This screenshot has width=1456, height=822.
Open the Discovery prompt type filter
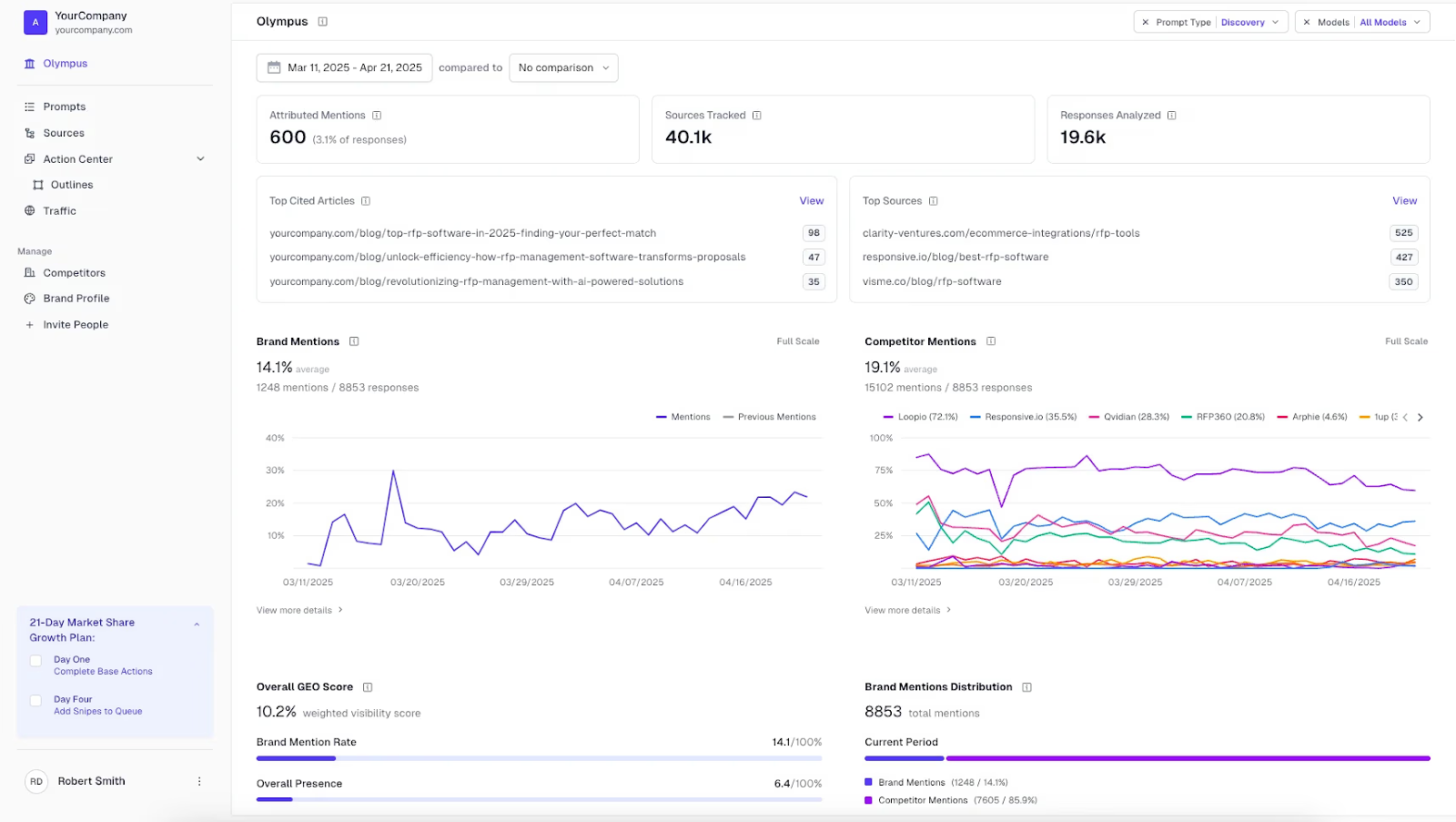[1249, 21]
